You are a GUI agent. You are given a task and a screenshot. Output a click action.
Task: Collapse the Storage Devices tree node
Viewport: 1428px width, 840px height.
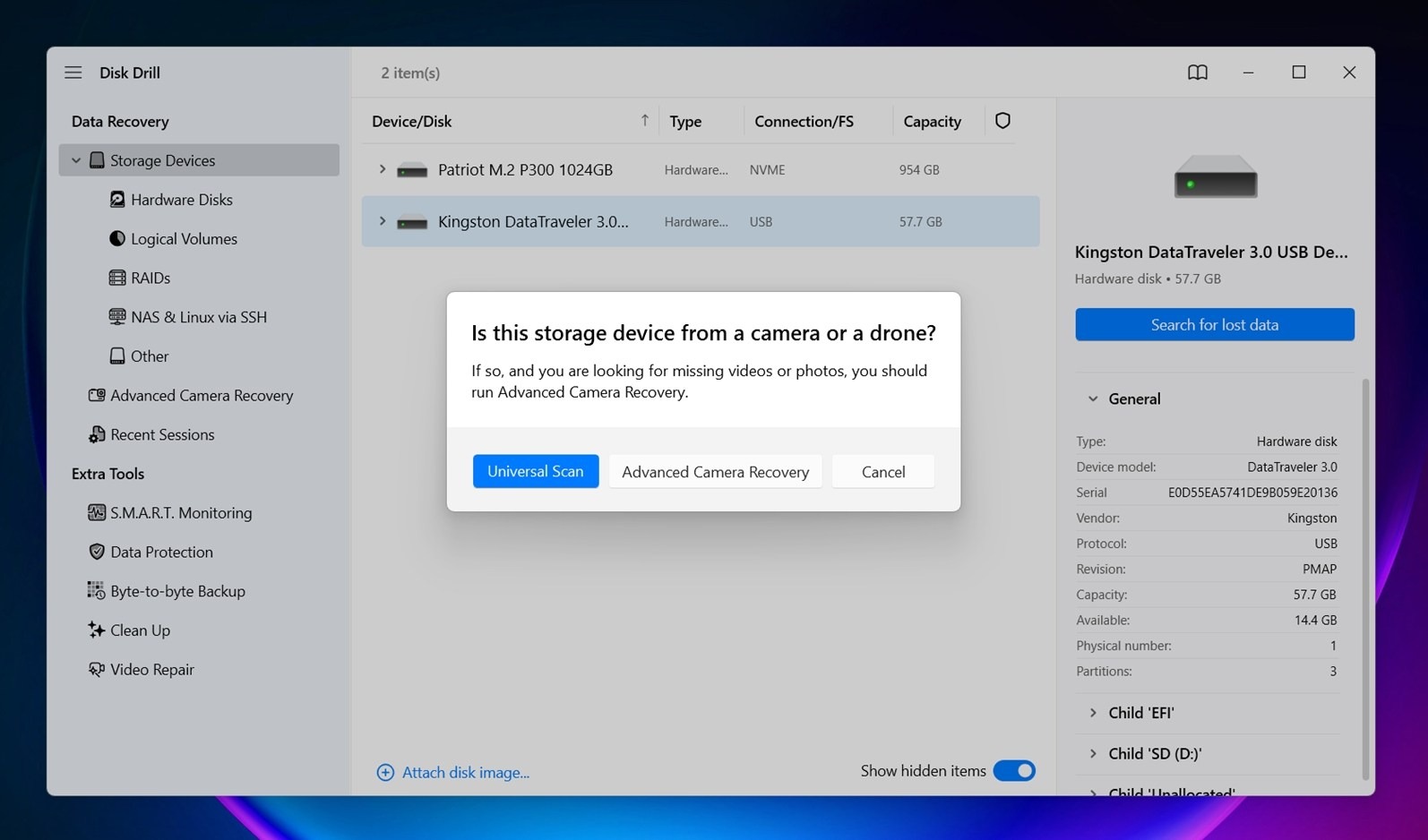point(76,160)
